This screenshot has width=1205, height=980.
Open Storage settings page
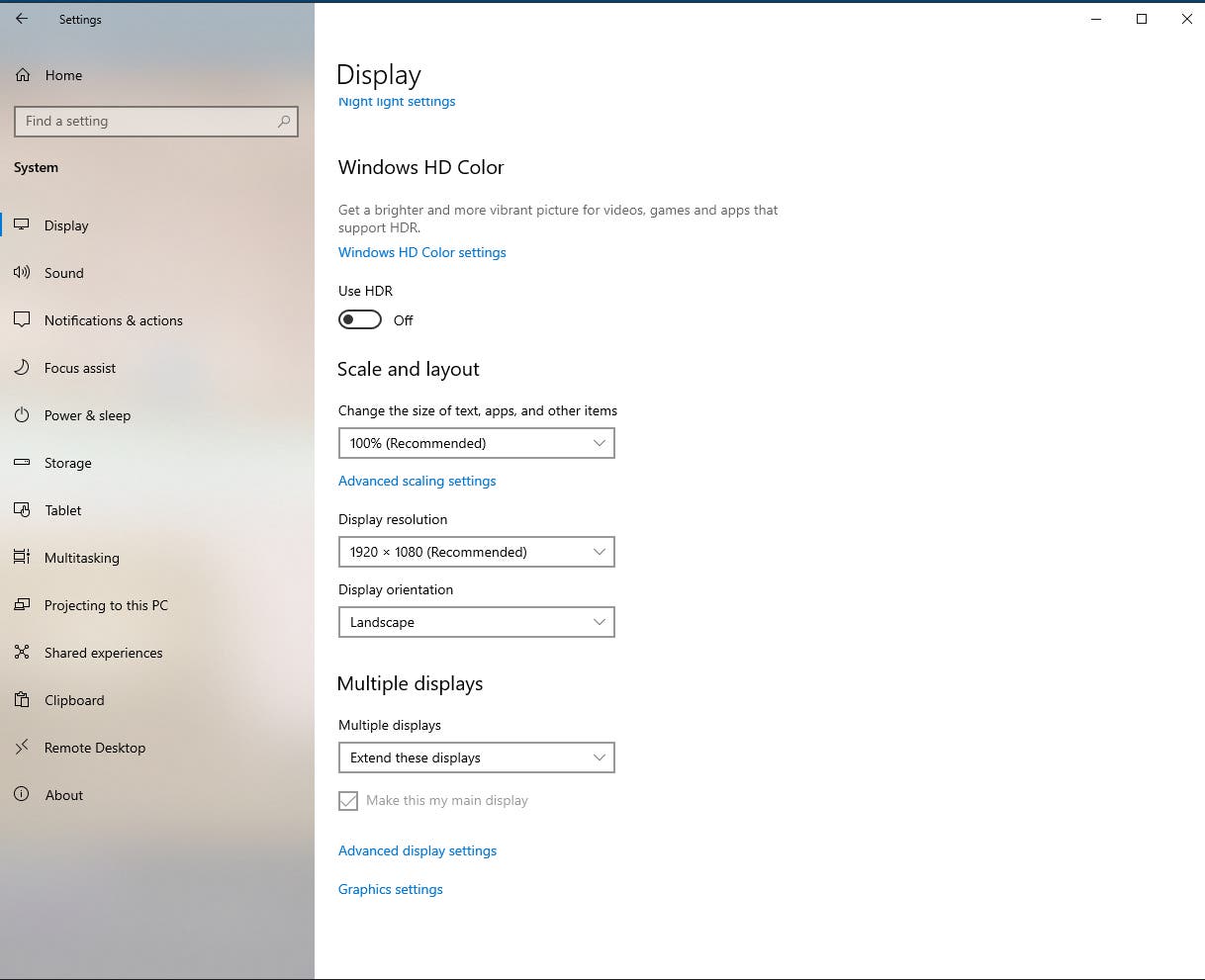[157, 463]
